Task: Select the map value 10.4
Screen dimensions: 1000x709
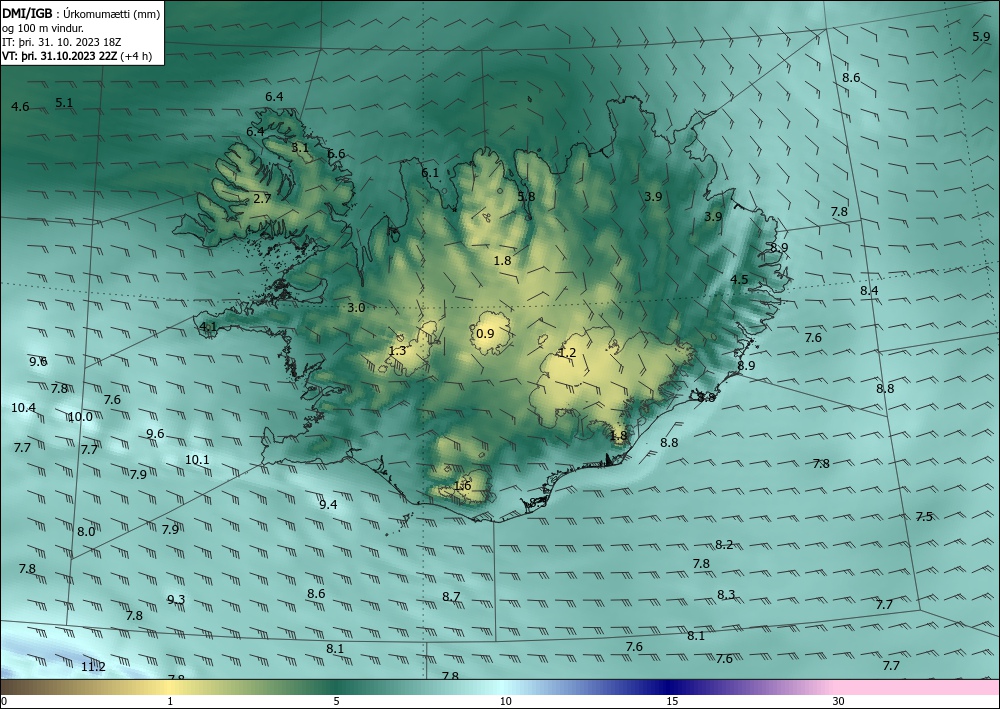Action: pyautogui.click(x=24, y=407)
